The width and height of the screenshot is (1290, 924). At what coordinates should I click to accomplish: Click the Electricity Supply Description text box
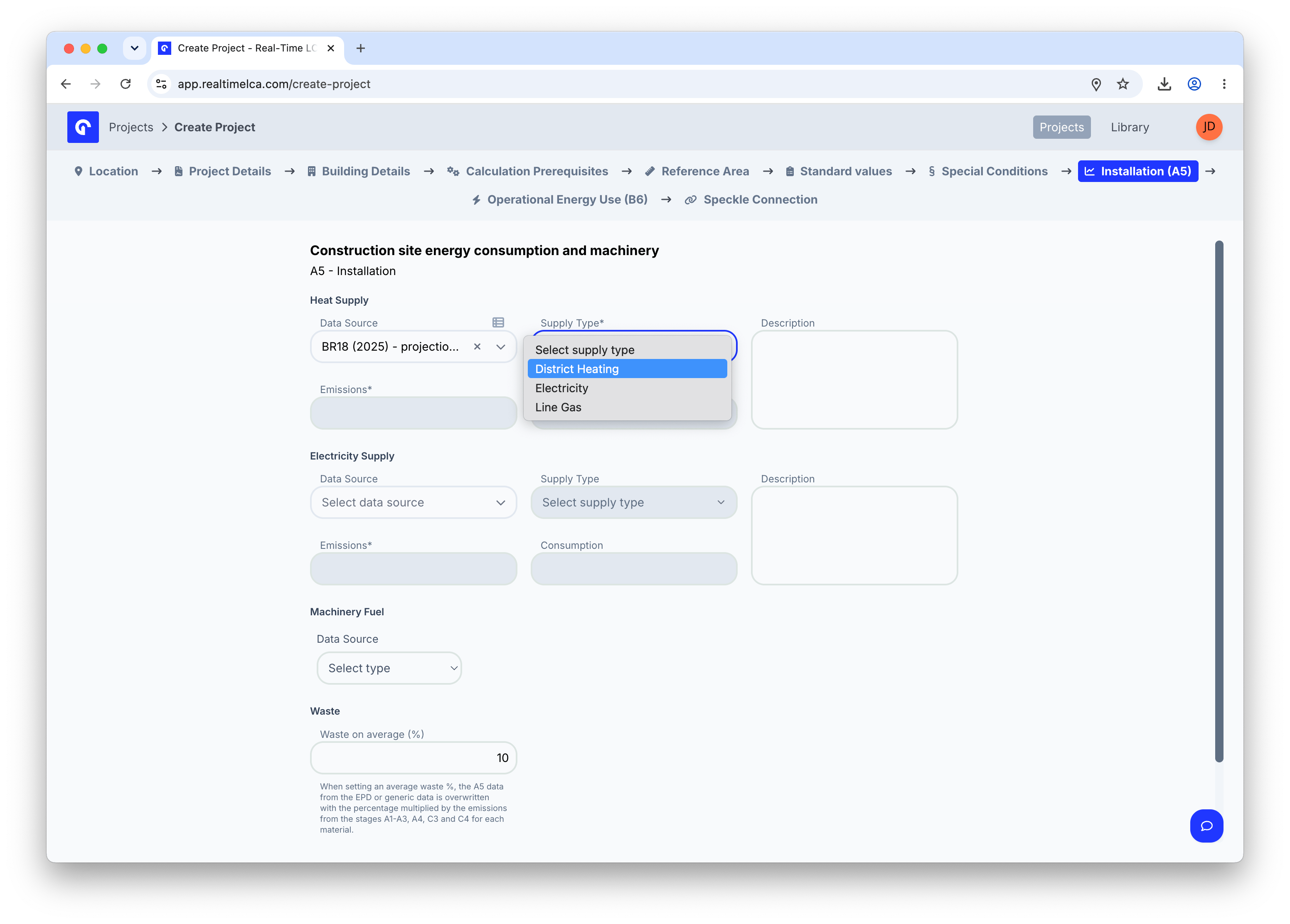click(854, 535)
